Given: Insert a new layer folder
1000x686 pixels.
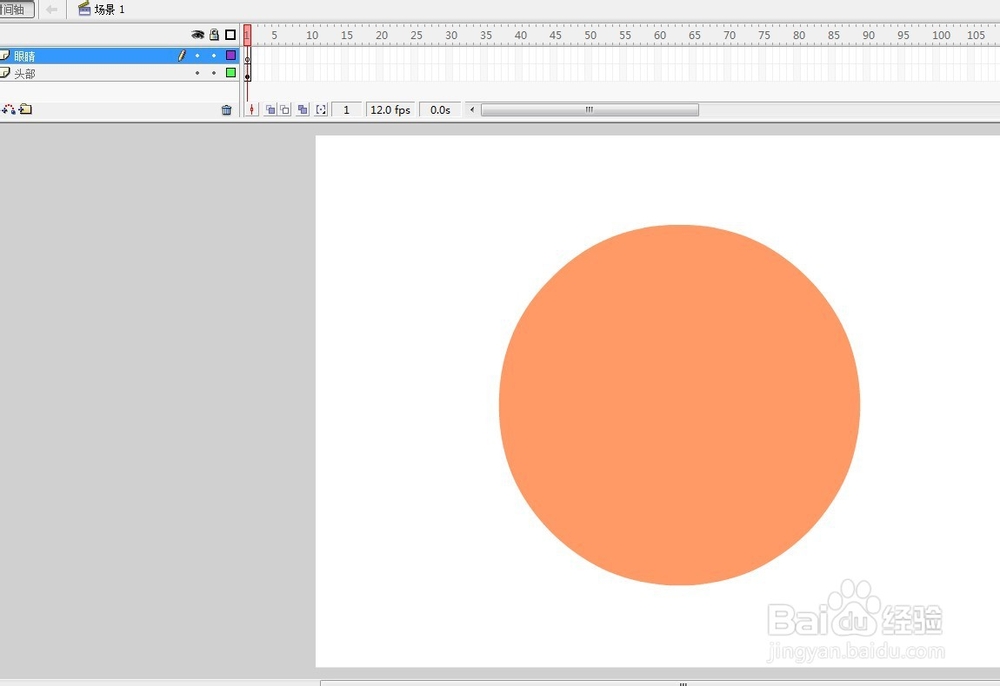Looking at the screenshot, I should coord(26,109).
